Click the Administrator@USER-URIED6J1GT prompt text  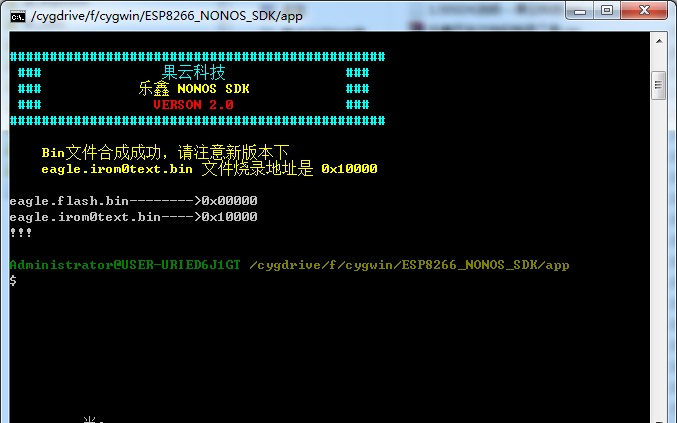pos(125,265)
